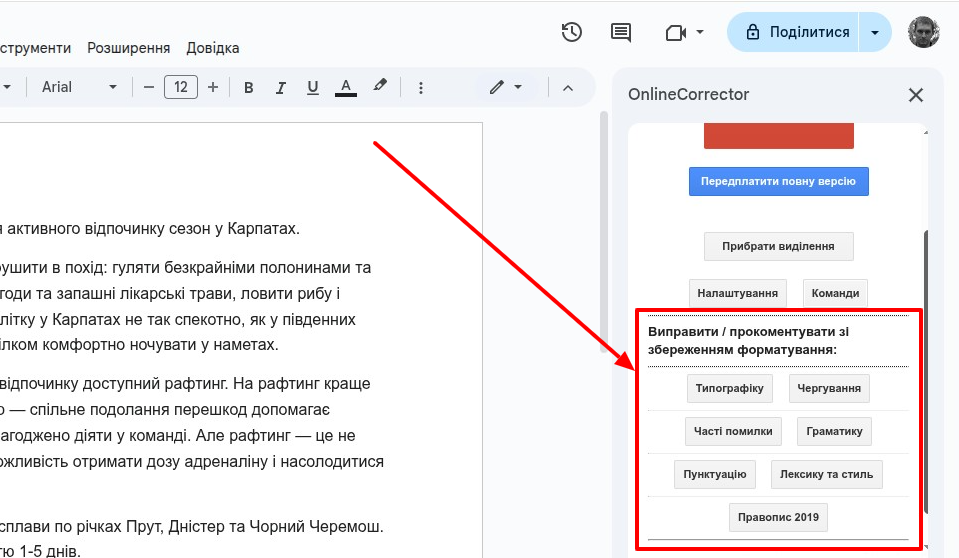Click the Правопис 2019 button
The image size is (959, 558).
(778, 518)
